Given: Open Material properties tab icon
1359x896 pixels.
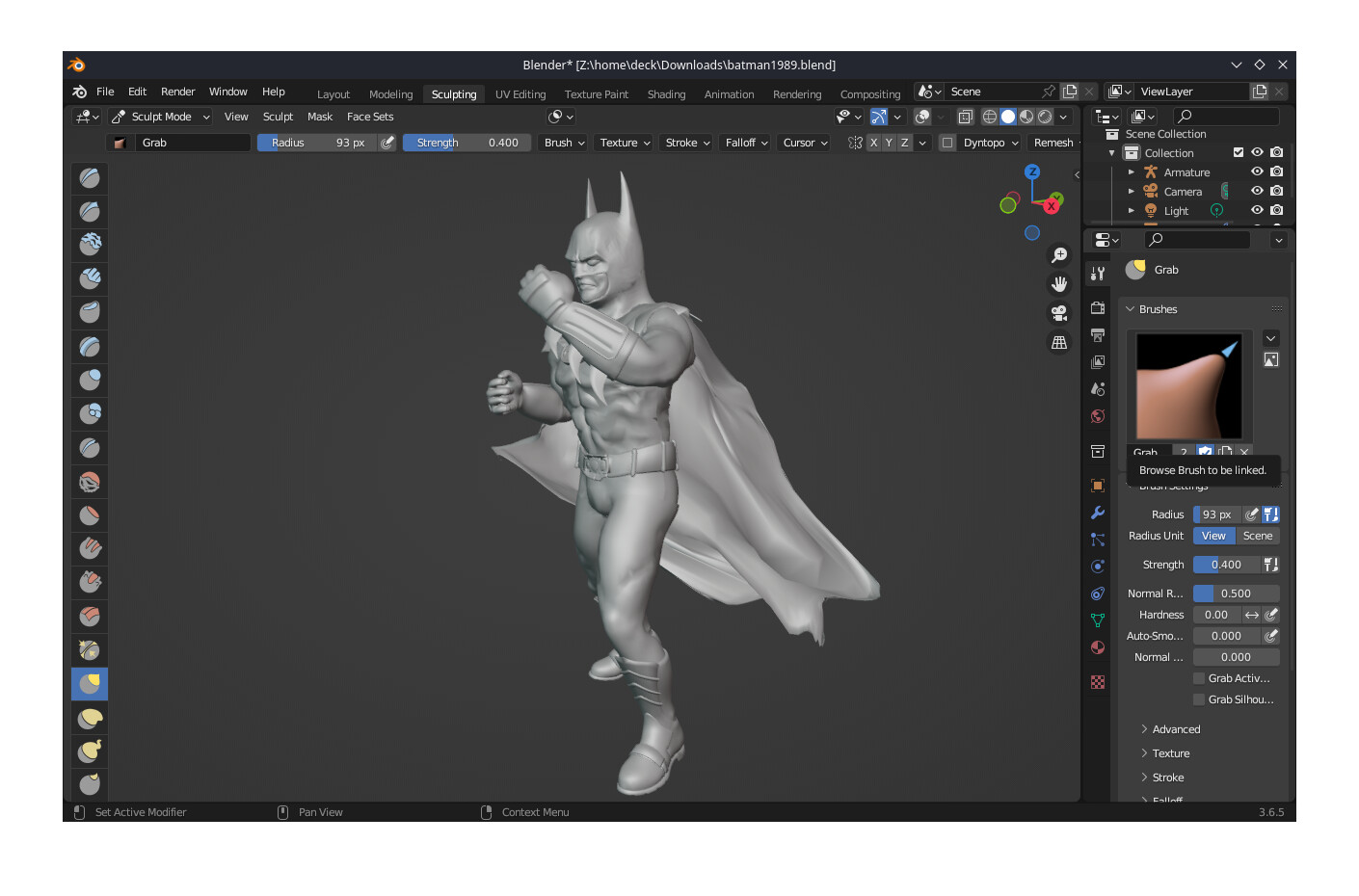Looking at the screenshot, I should pyautogui.click(x=1098, y=647).
